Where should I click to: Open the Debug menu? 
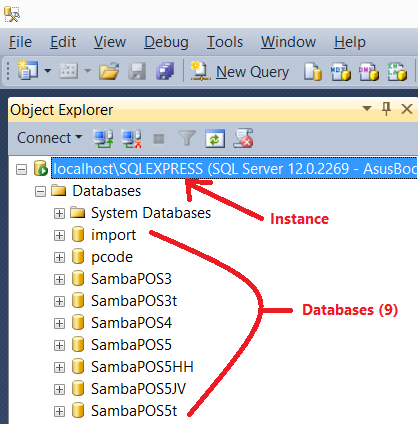coord(166,42)
